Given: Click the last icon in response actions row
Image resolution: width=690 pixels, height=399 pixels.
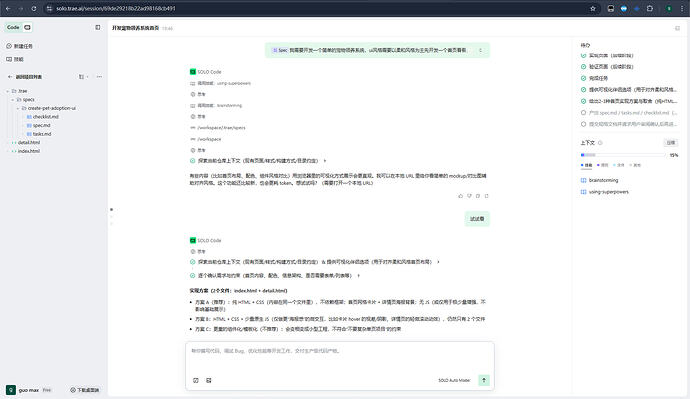Looking at the screenshot, I should pyautogui.click(x=487, y=196).
